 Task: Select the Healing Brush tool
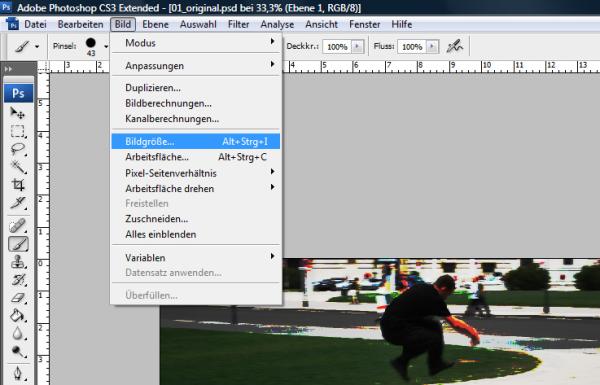(x=18, y=226)
